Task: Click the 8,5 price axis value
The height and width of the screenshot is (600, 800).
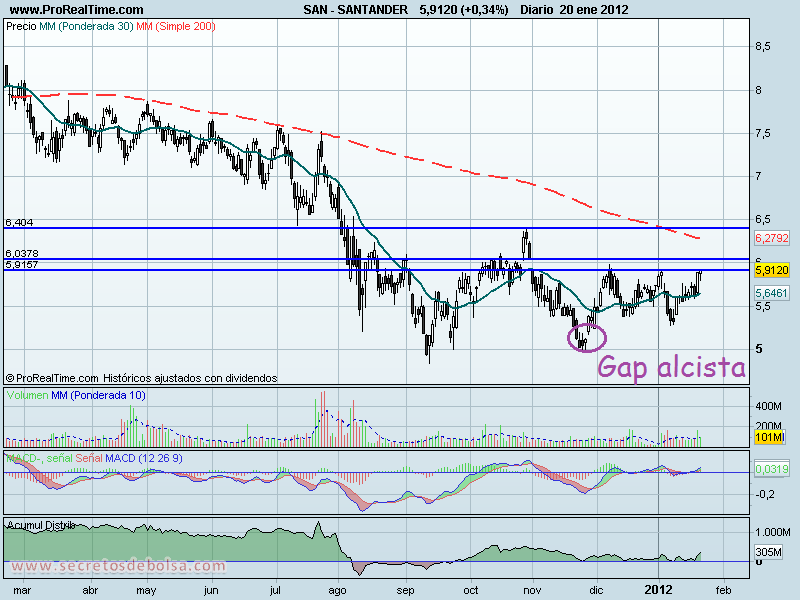Action: pos(762,46)
